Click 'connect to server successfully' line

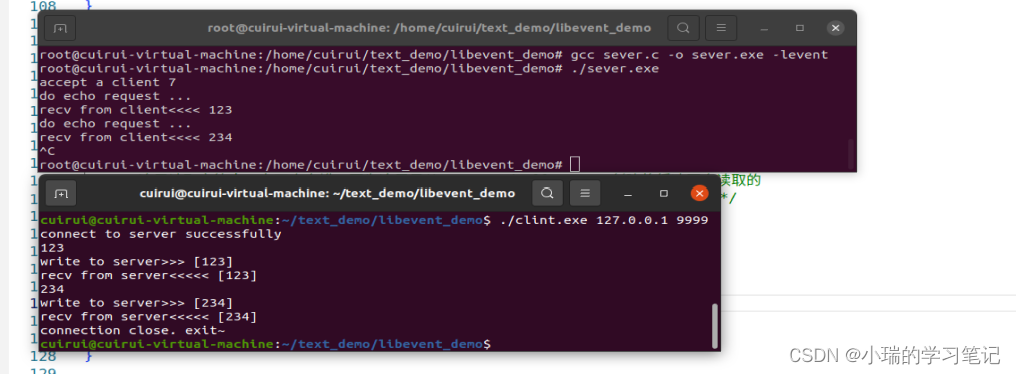[x=161, y=233]
